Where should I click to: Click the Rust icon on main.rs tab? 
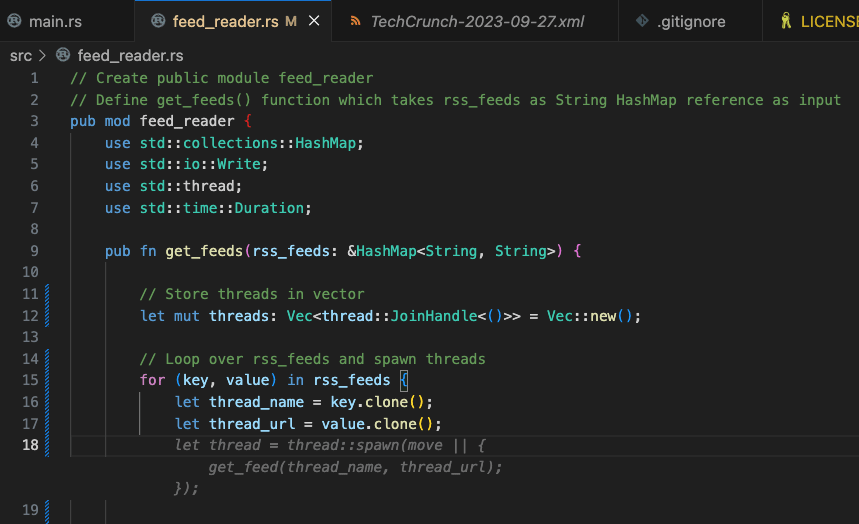pyautogui.click(x=14, y=21)
